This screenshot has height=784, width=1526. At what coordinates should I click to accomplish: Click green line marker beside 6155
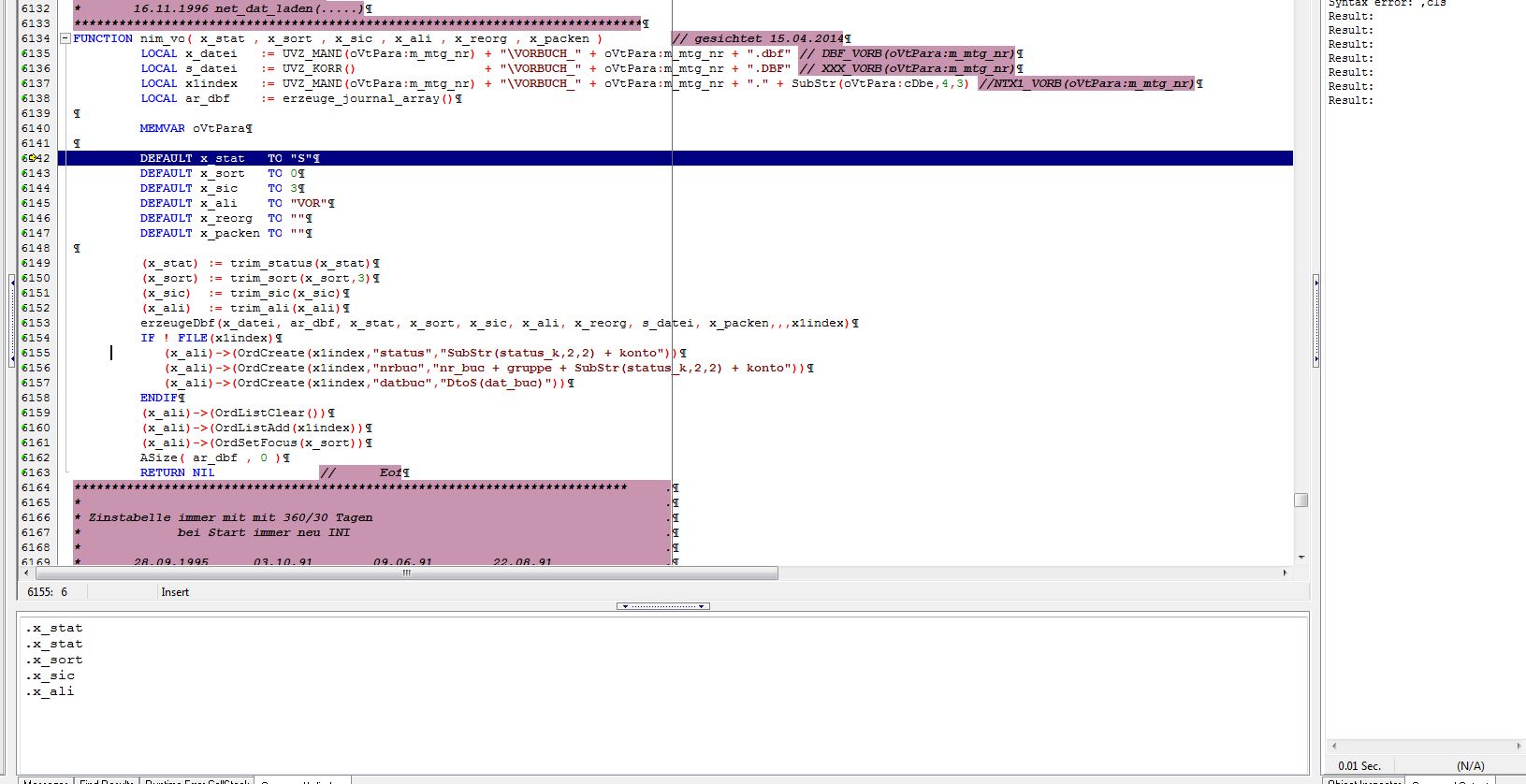[23, 353]
